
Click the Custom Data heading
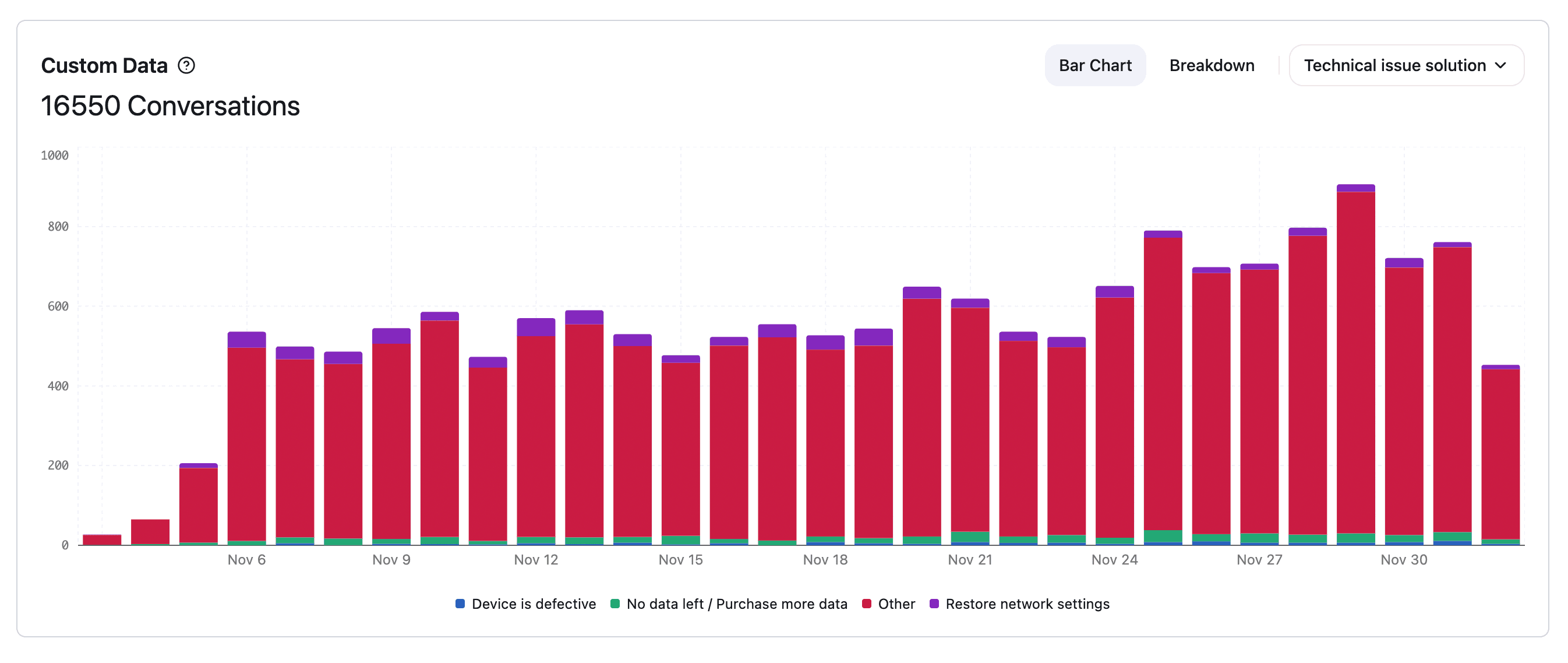[x=104, y=65]
